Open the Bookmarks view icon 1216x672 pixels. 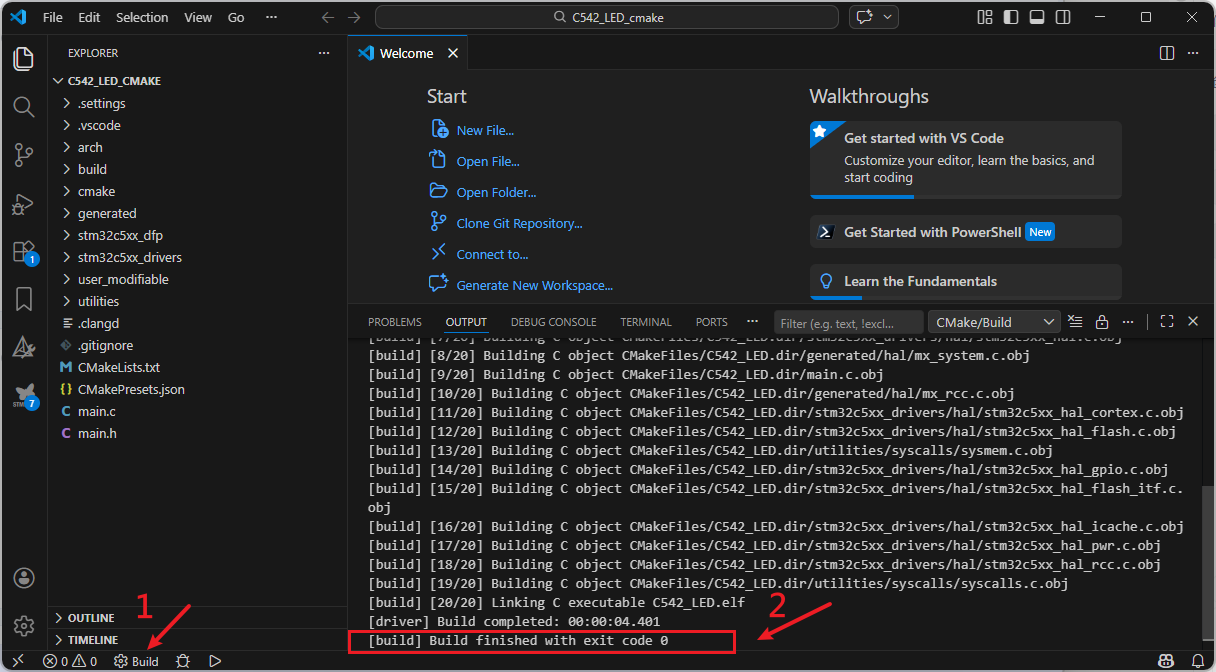(x=23, y=299)
